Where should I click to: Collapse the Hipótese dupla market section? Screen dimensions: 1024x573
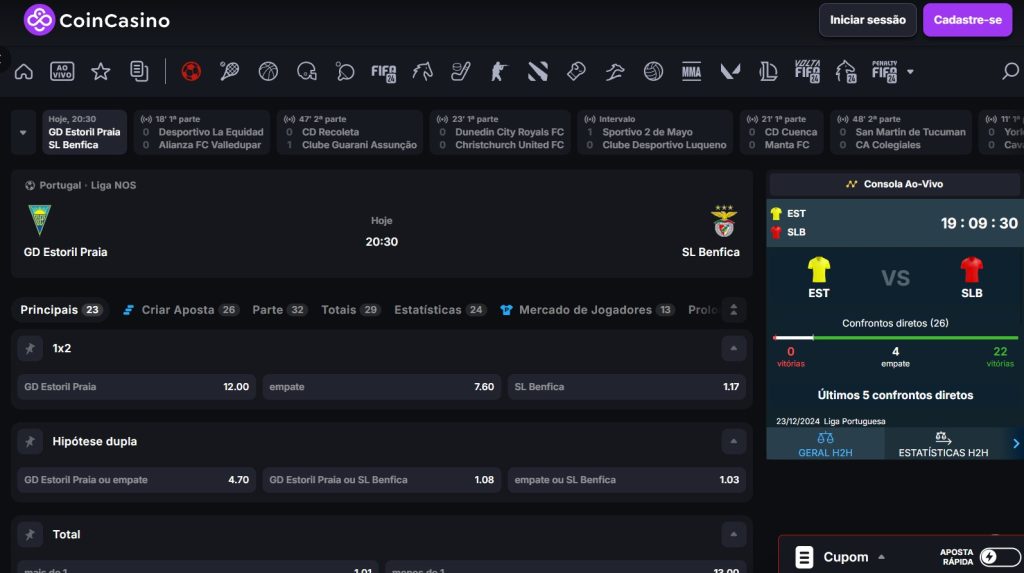click(733, 442)
